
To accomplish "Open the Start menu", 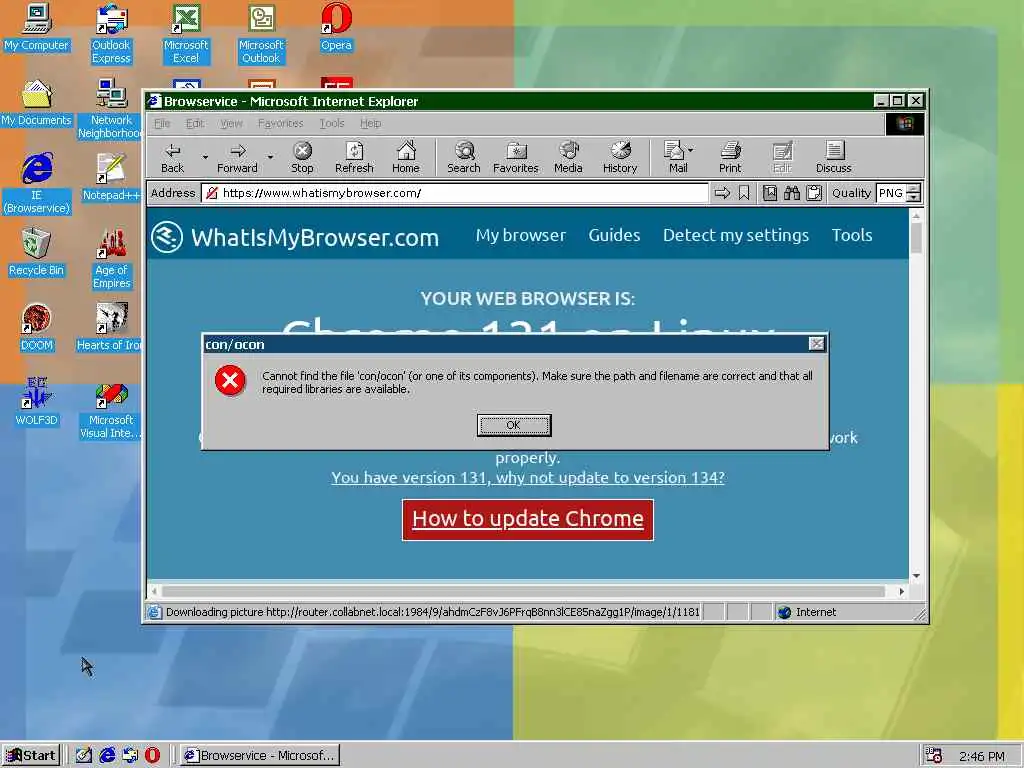I will 31,756.
